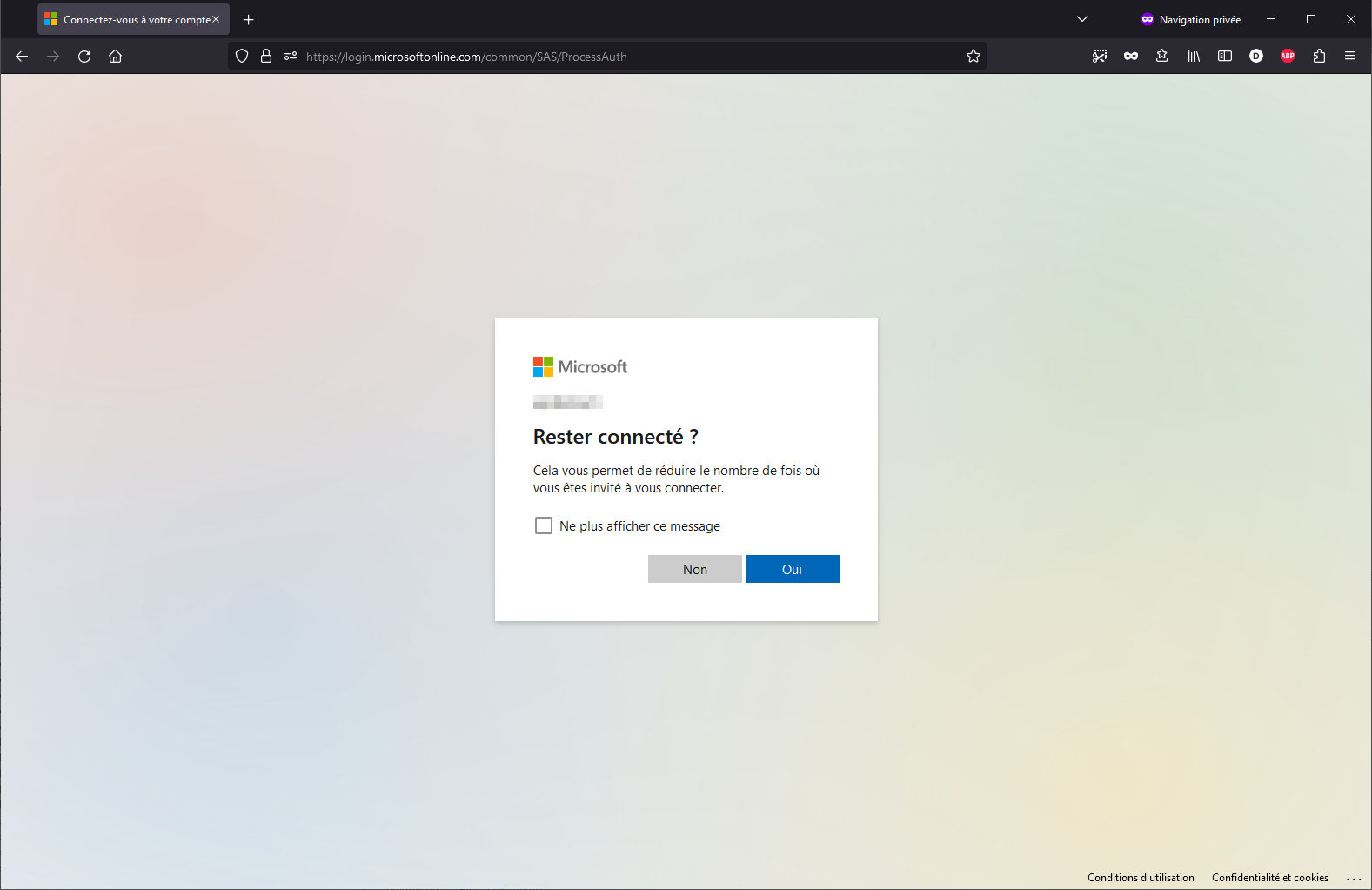Click the Navigation privée indicator
This screenshot has width=1372, height=890.
(1191, 19)
